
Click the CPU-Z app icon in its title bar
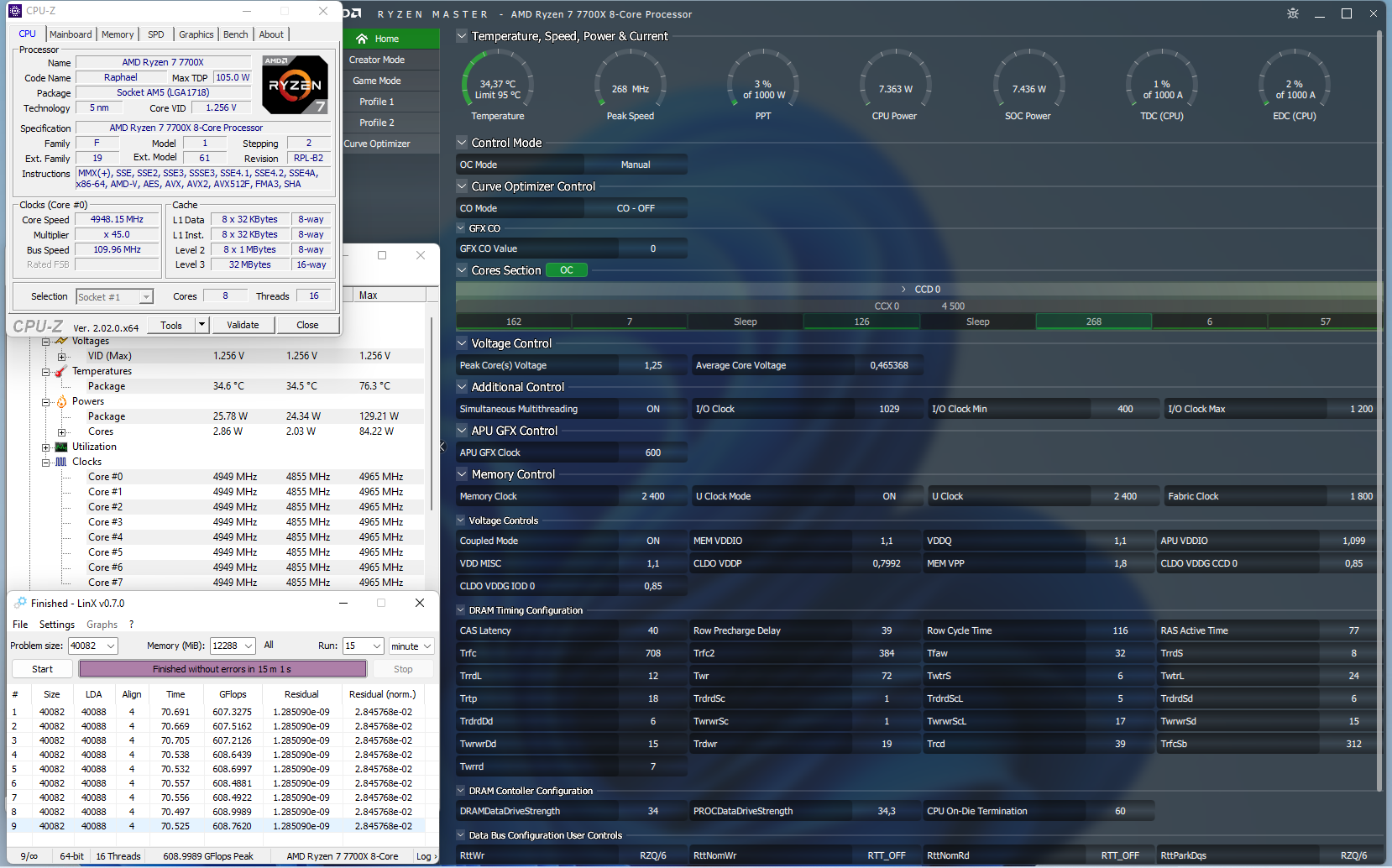(x=14, y=11)
